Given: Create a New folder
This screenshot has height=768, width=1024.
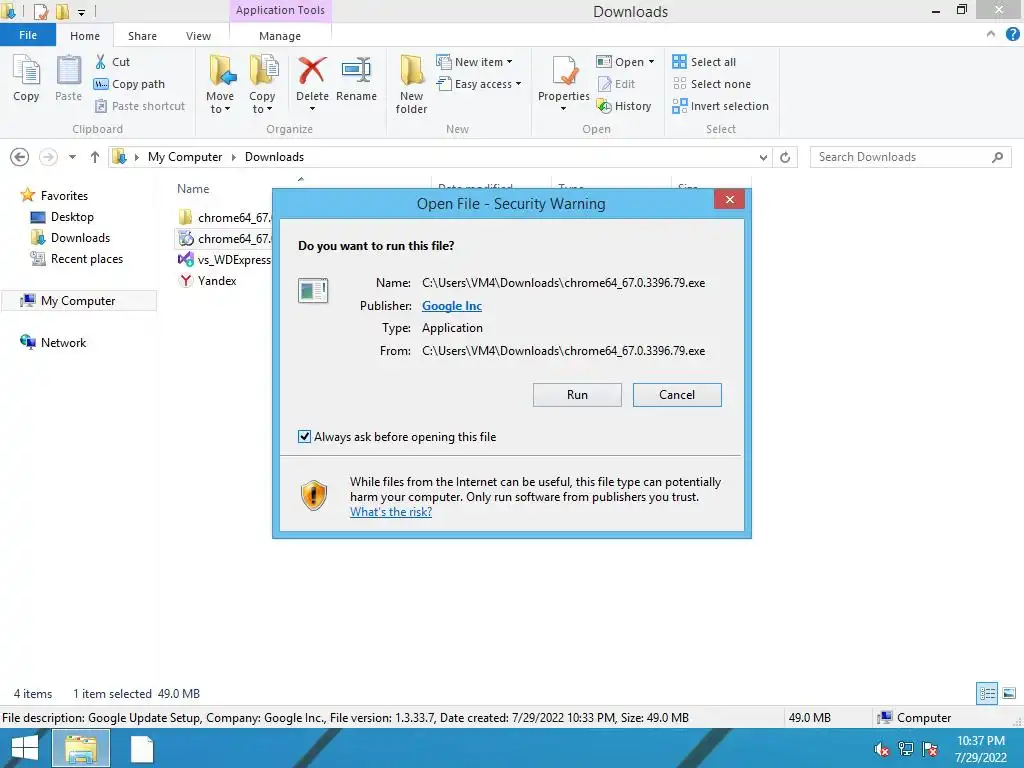Looking at the screenshot, I should click(x=411, y=84).
